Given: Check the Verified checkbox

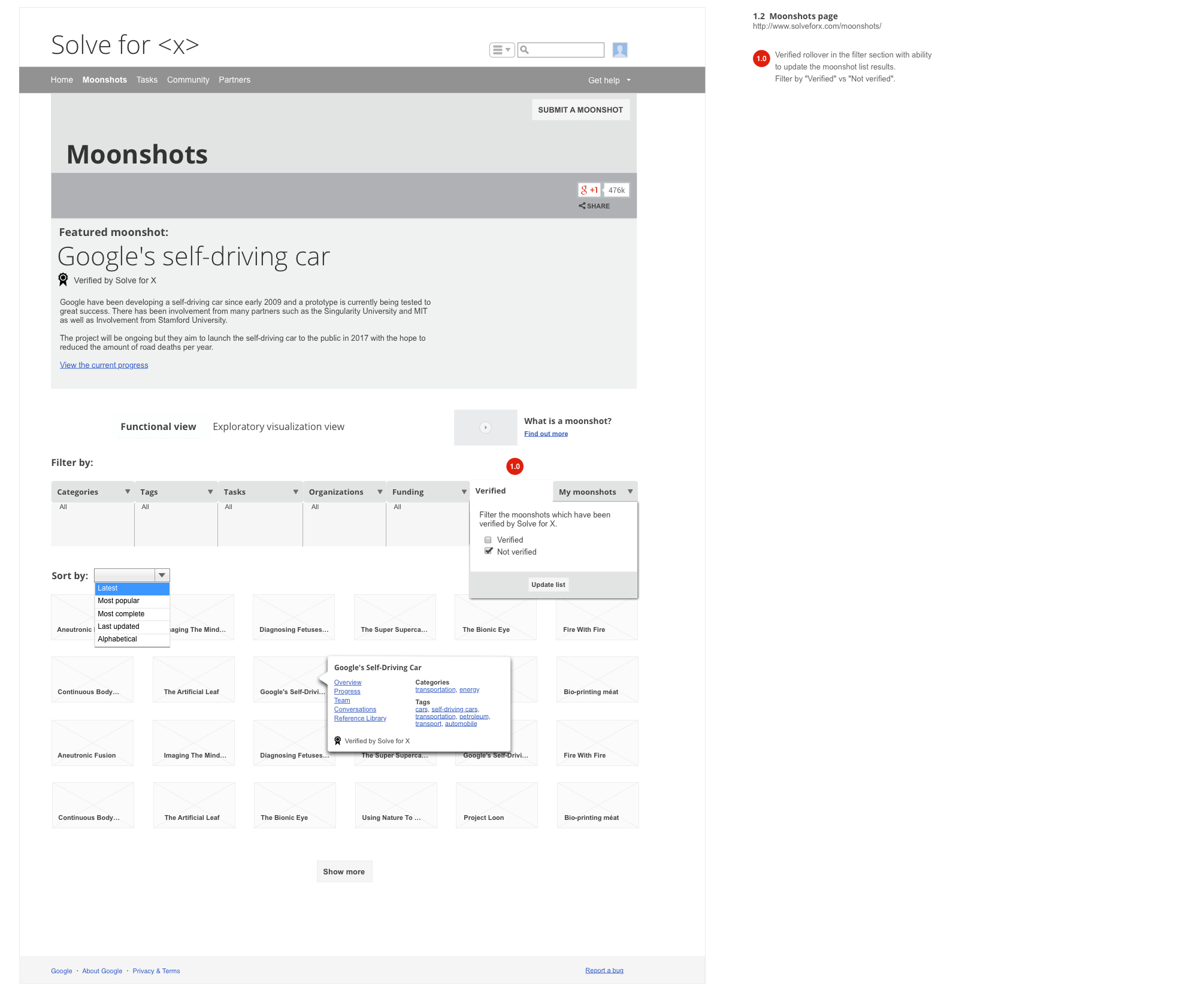Looking at the screenshot, I should pos(488,540).
